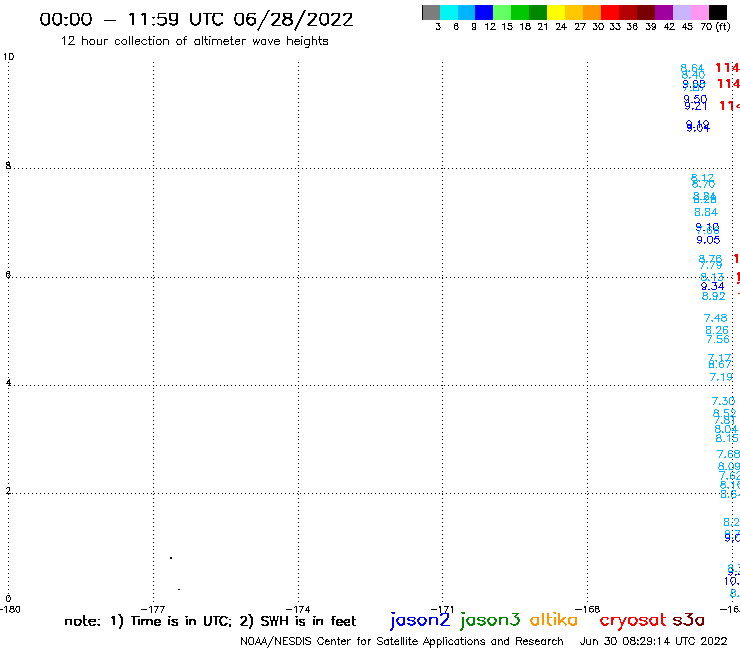Click the lavender 45 ft legend swatch
The width and height of the screenshot is (740, 650).
coord(681,12)
